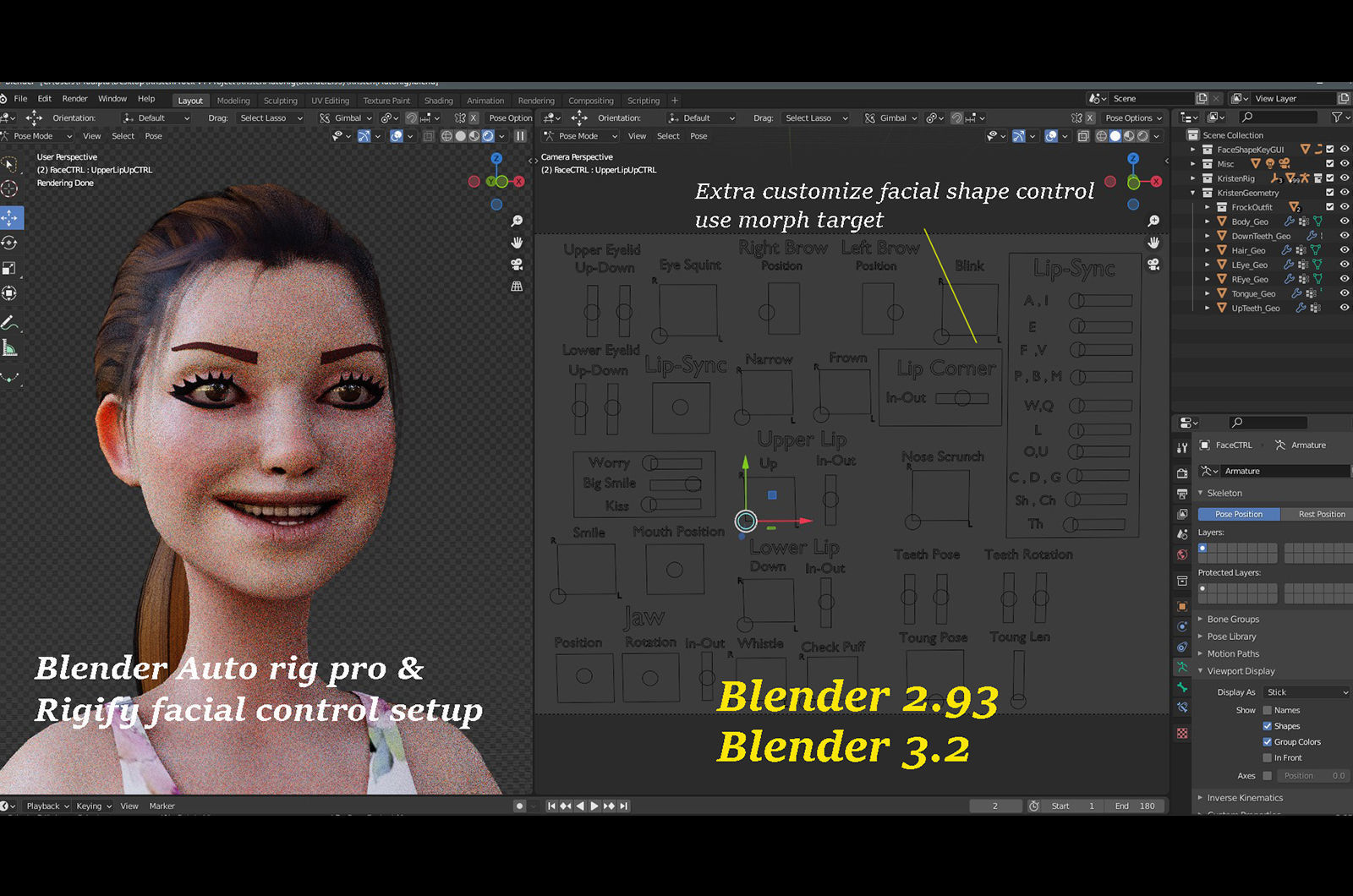Image resolution: width=1353 pixels, height=896 pixels.
Task: Uncheck KristenRig collection checkbox
Action: coord(1329,178)
